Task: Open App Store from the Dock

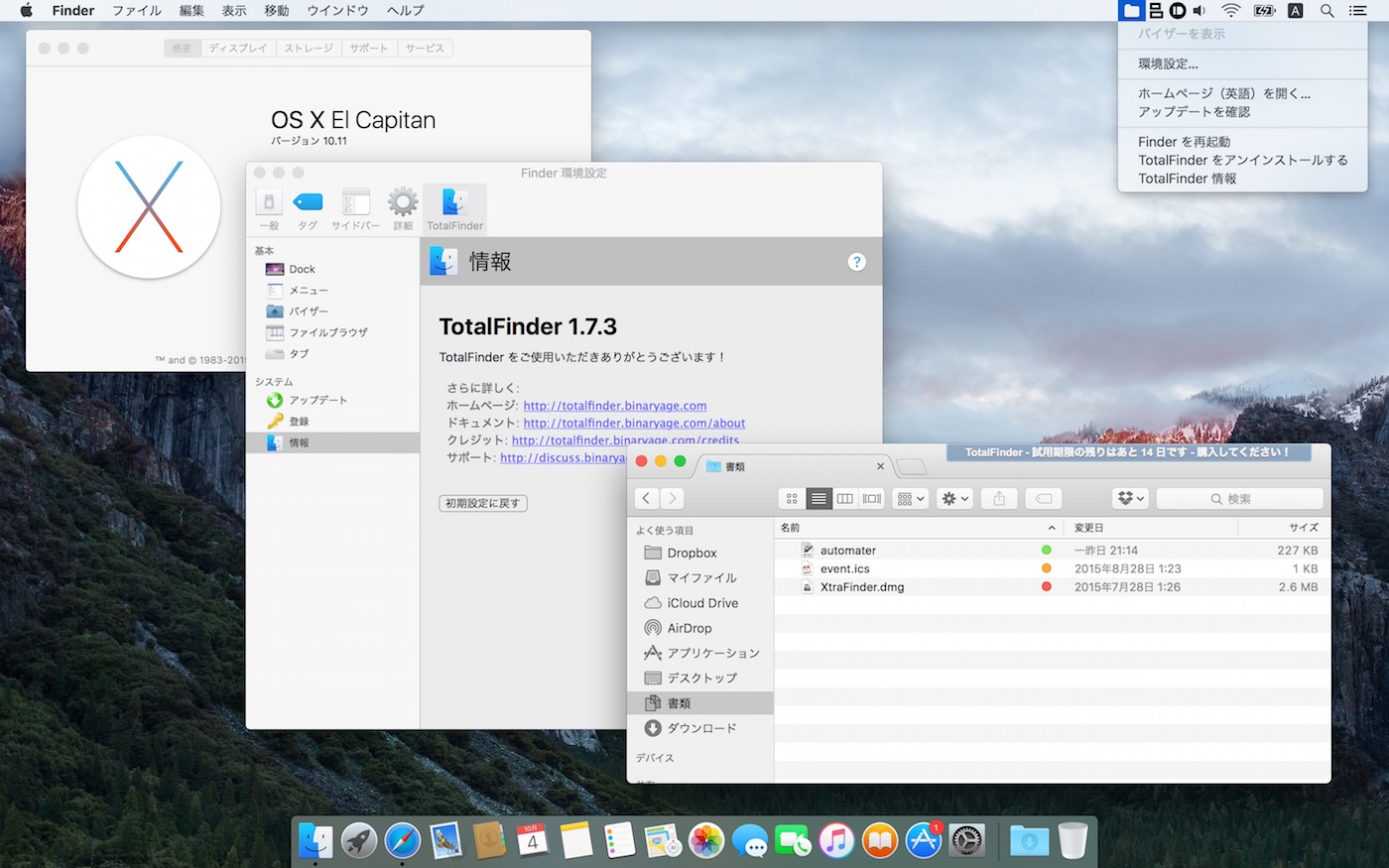Action: click(924, 840)
